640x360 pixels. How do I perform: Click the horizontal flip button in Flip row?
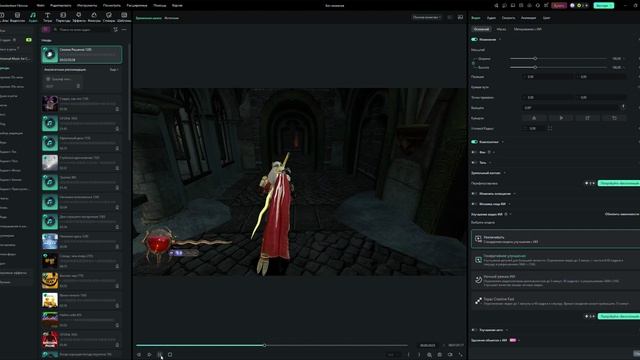pos(534,118)
